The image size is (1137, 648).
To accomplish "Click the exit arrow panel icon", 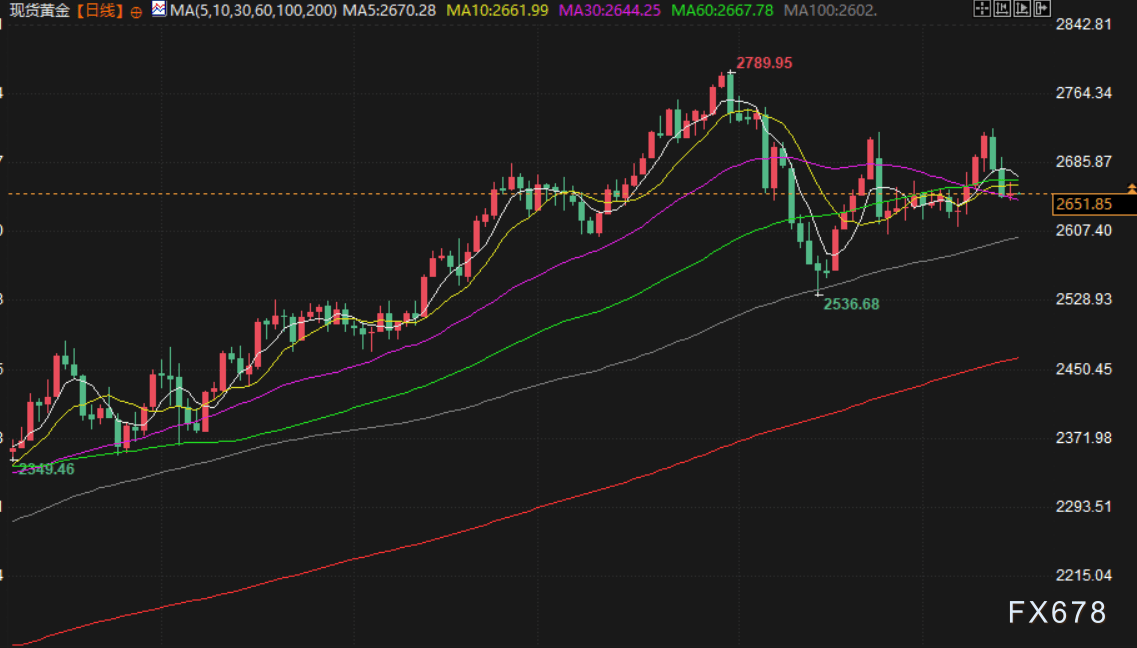I will click(1043, 9).
